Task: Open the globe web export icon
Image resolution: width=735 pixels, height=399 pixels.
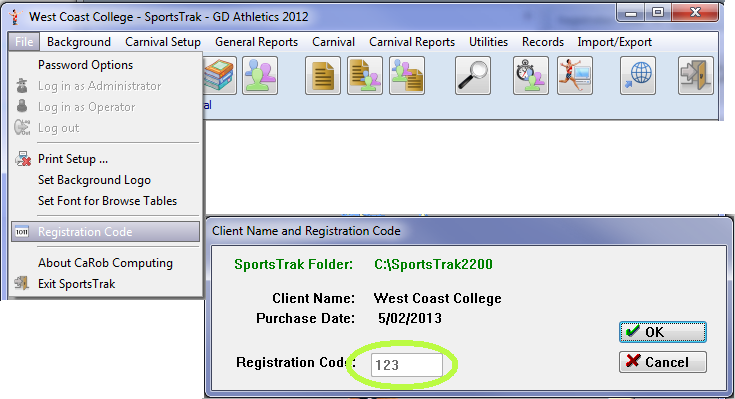Action: click(x=638, y=75)
